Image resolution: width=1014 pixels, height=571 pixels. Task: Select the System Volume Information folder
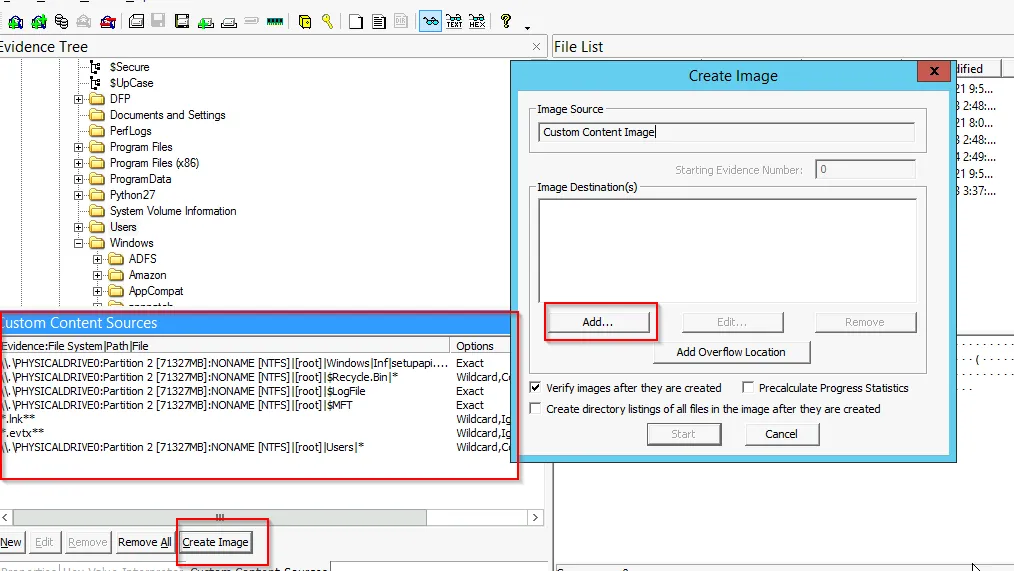(x=172, y=211)
